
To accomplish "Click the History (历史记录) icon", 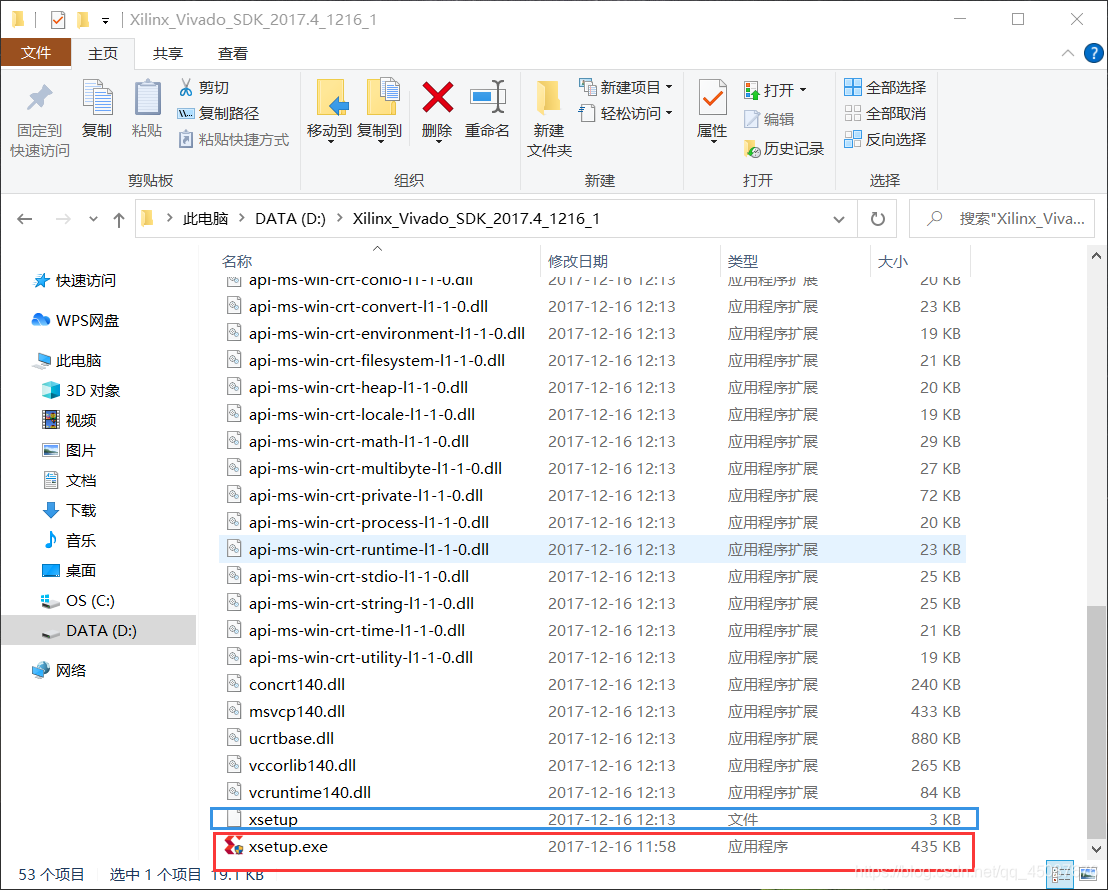I will (x=752, y=148).
